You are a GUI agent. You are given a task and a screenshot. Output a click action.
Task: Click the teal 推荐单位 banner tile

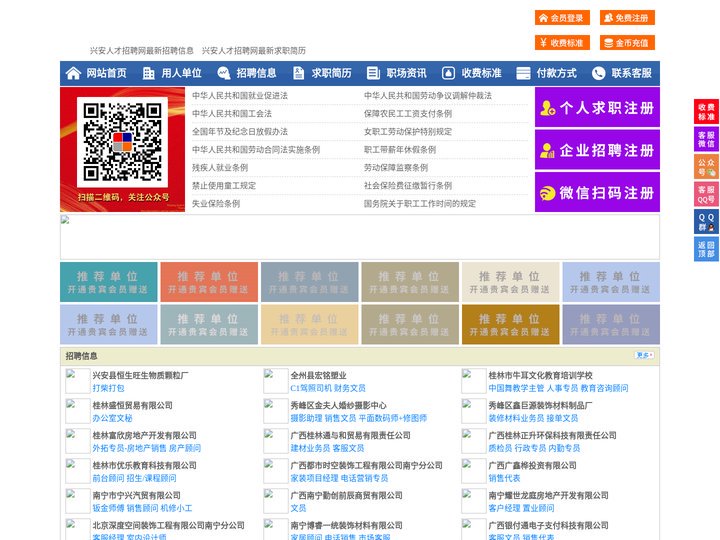pos(109,282)
